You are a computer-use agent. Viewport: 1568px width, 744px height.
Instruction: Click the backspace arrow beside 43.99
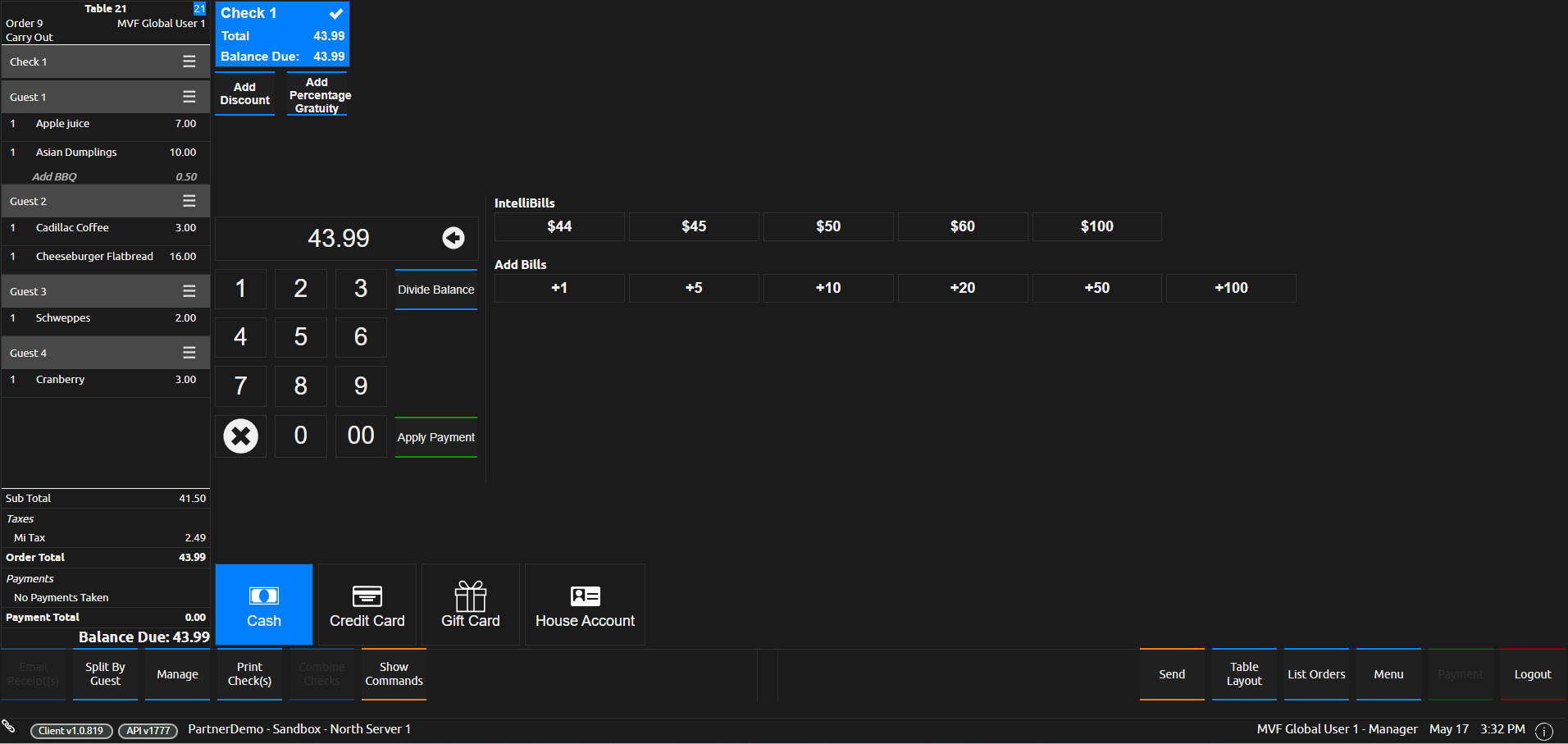(x=453, y=238)
